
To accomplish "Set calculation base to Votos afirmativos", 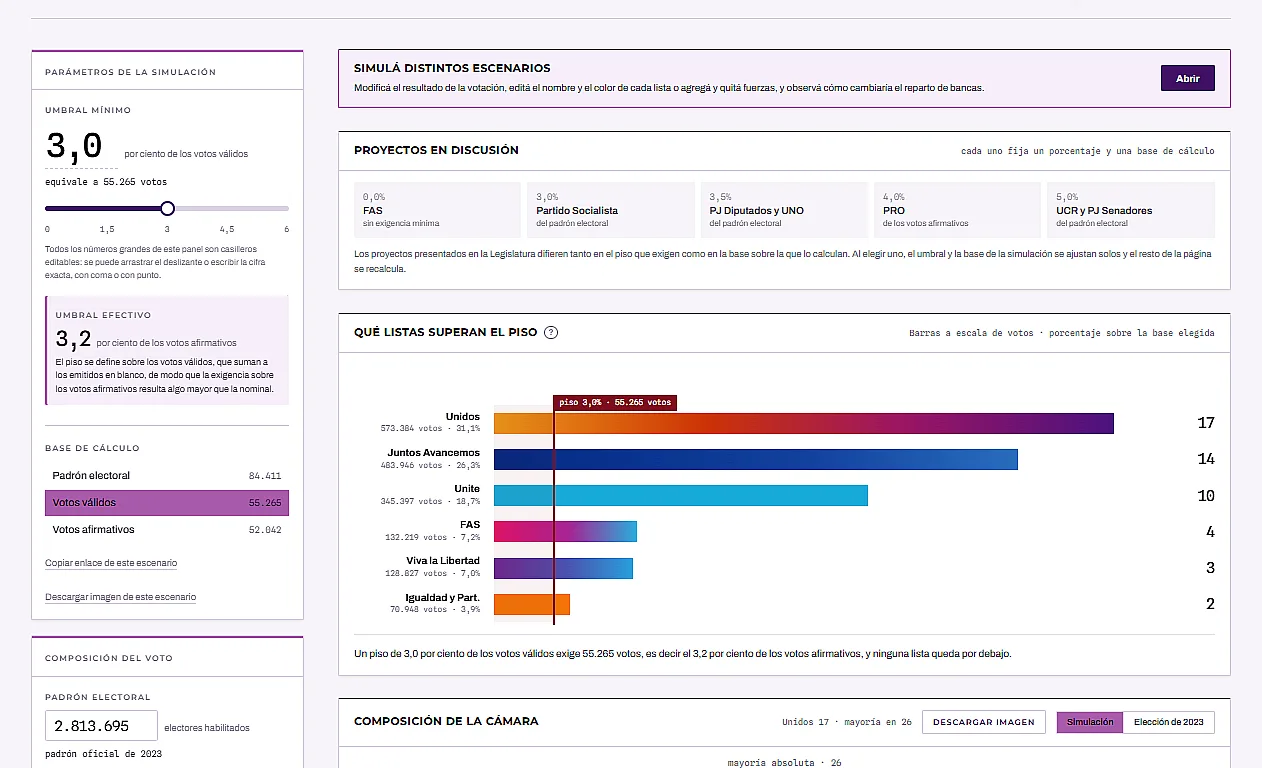I will tap(167, 530).
